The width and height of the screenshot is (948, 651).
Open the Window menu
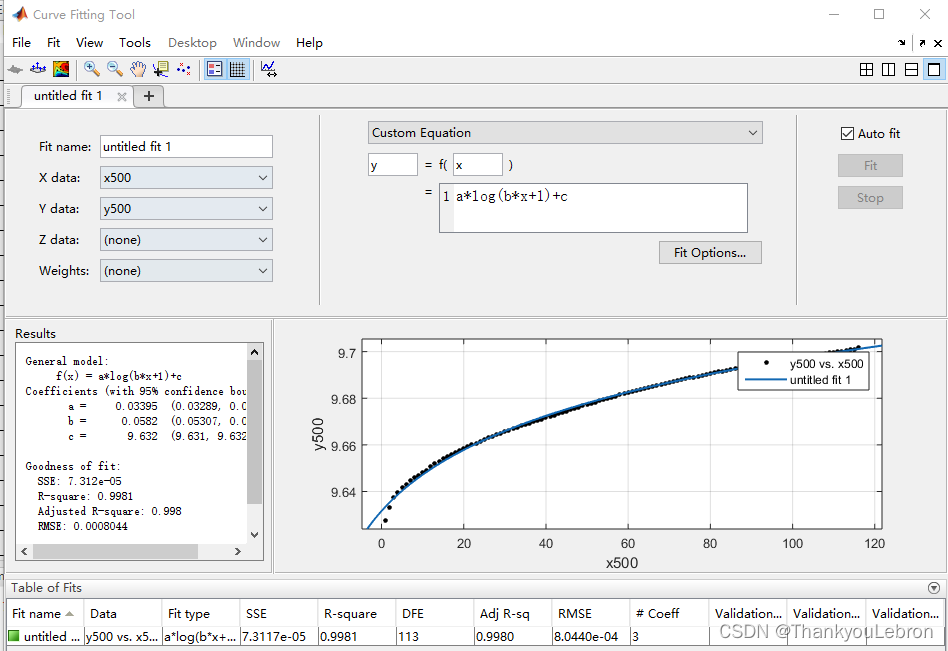[x=256, y=43]
